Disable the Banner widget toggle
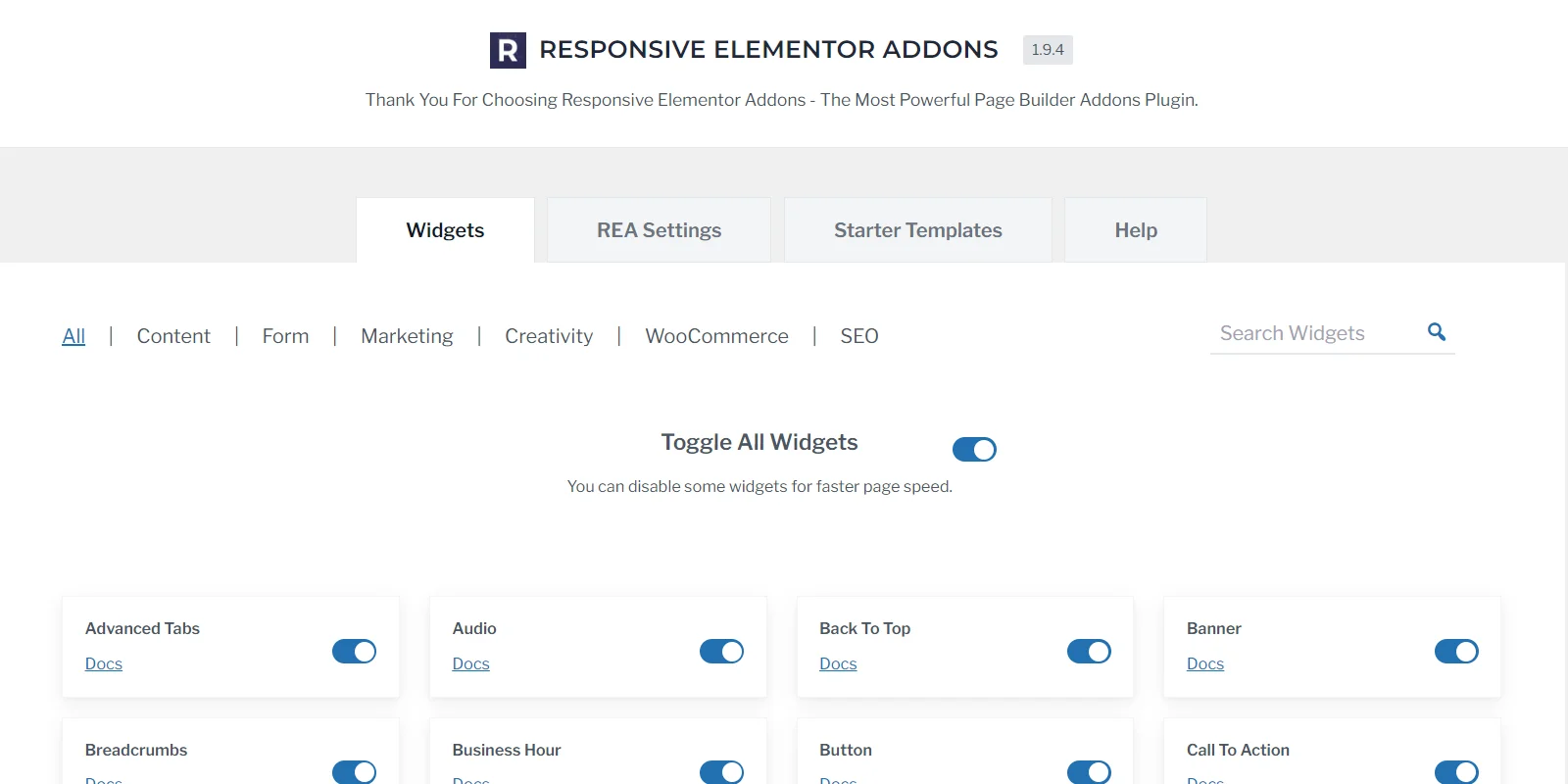 (1456, 651)
